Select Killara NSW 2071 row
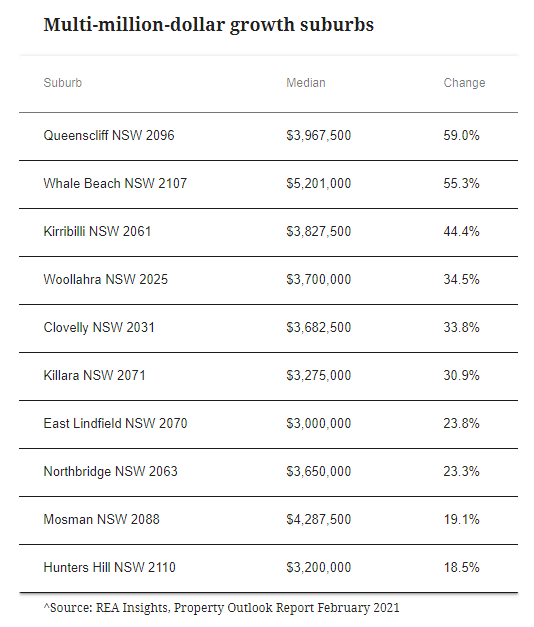Screen dimensions: 534x627 [268, 376]
